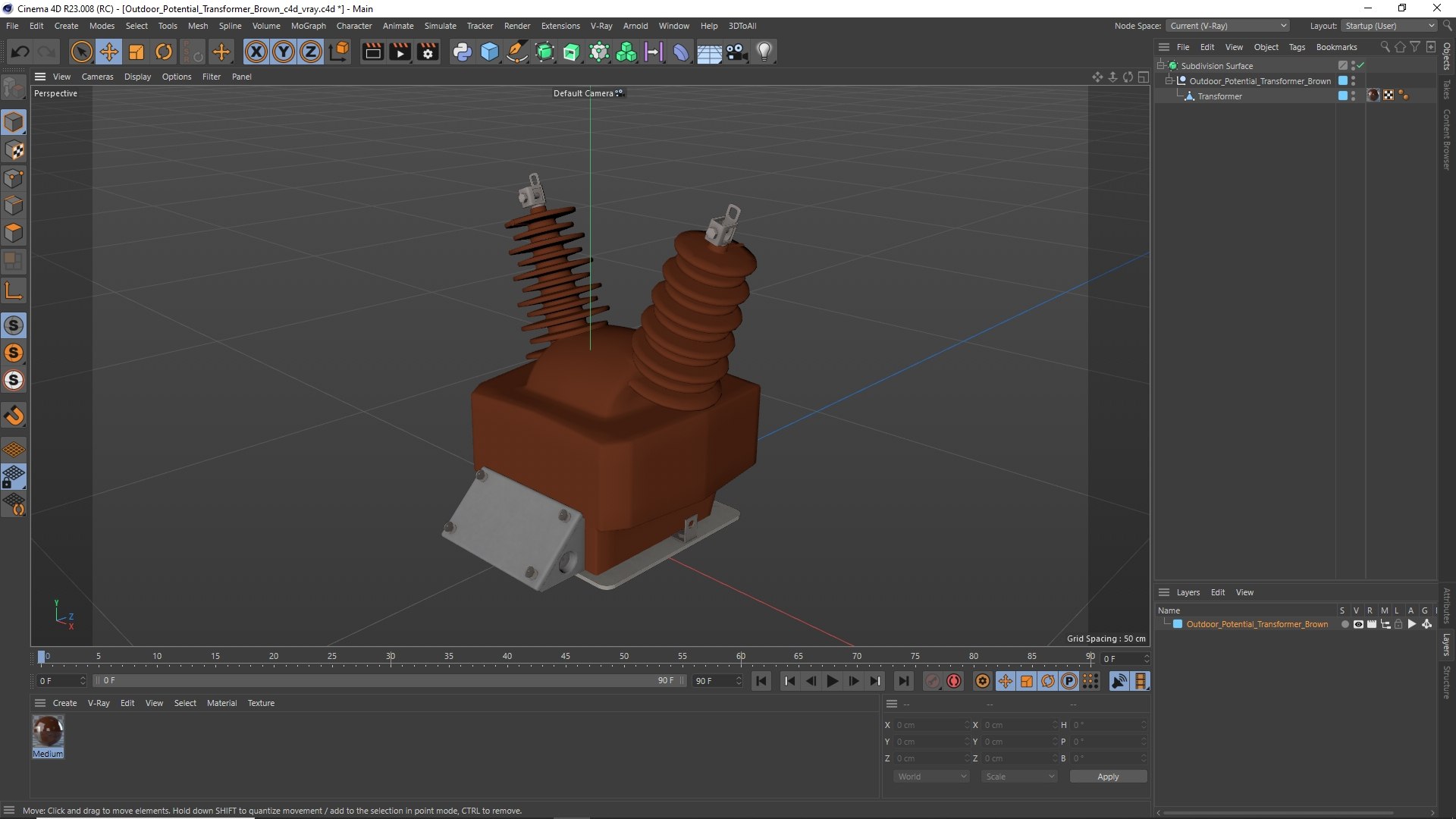The image size is (1456, 819).
Task: Switch to Texture mode in sidebar
Action: [x=14, y=151]
